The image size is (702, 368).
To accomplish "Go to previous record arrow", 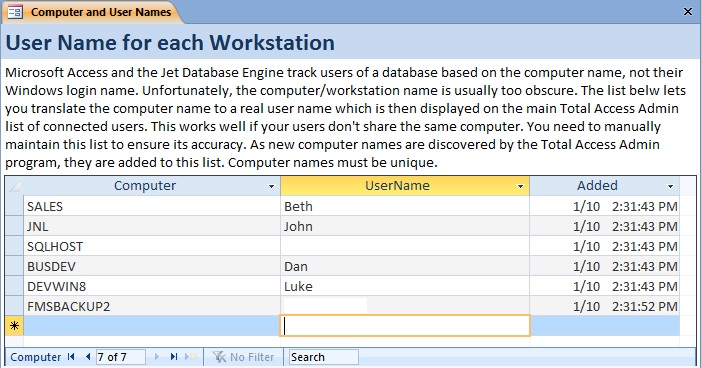I will coord(88,357).
